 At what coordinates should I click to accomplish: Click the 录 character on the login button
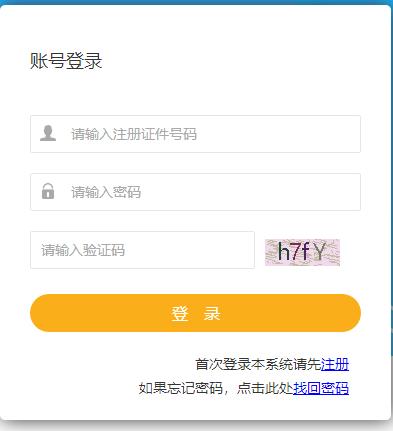click(212, 313)
